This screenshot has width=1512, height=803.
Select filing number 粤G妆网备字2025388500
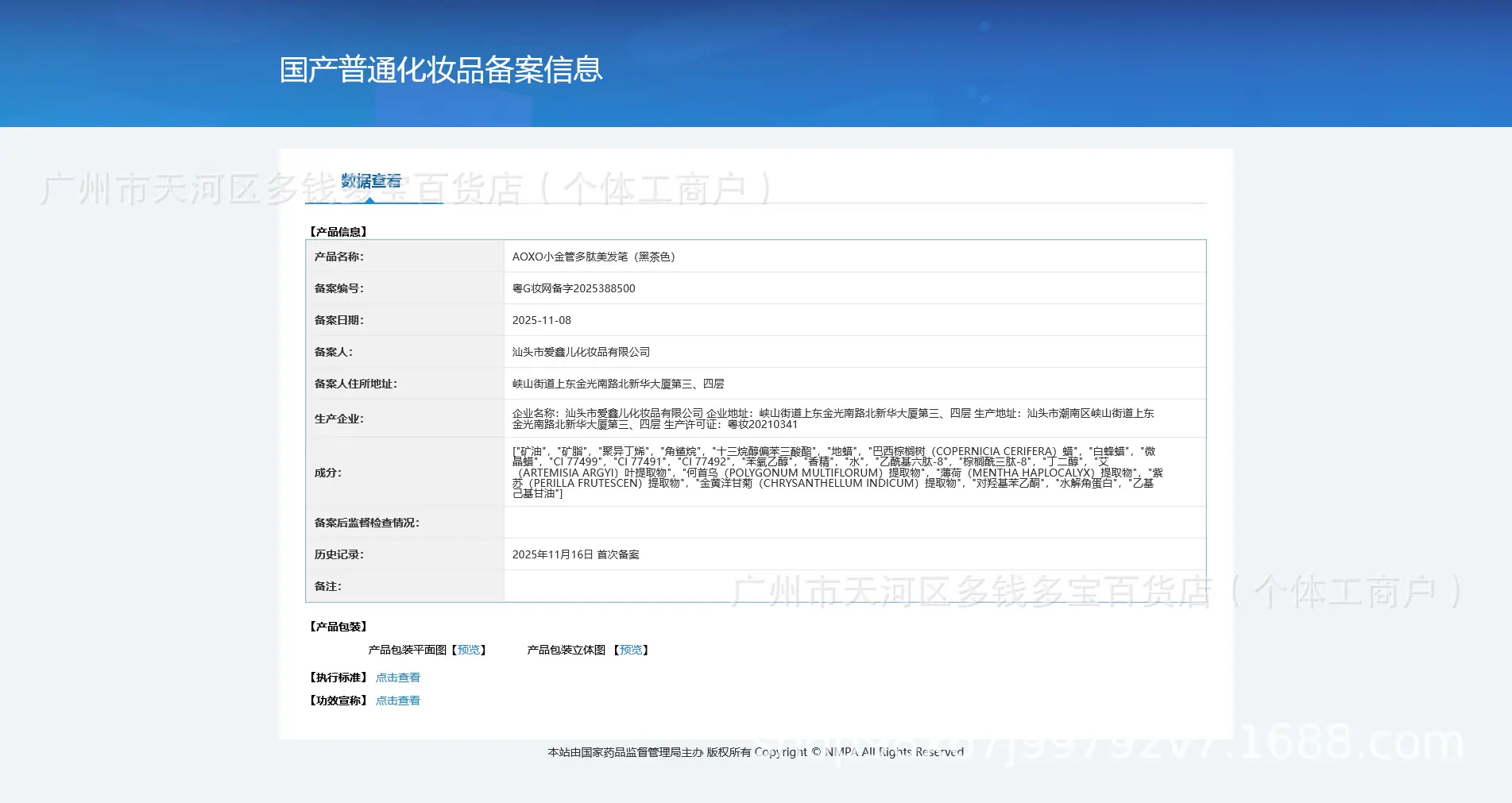(x=574, y=288)
